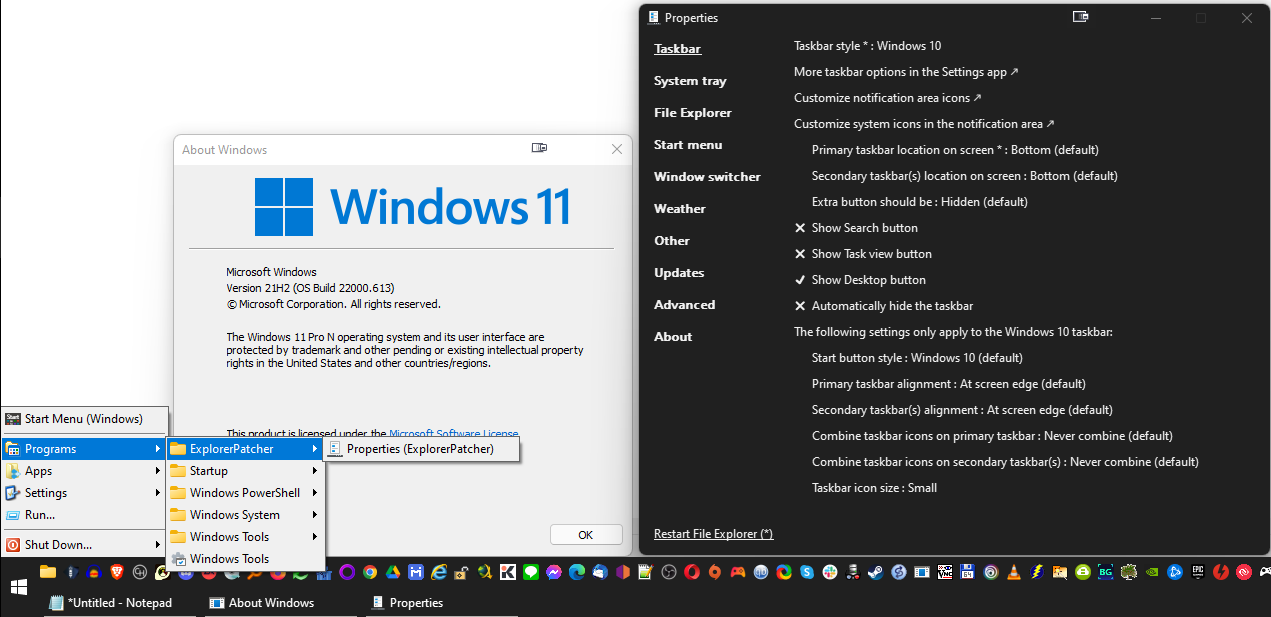Change combine icons on primary taskbar

click(992, 436)
